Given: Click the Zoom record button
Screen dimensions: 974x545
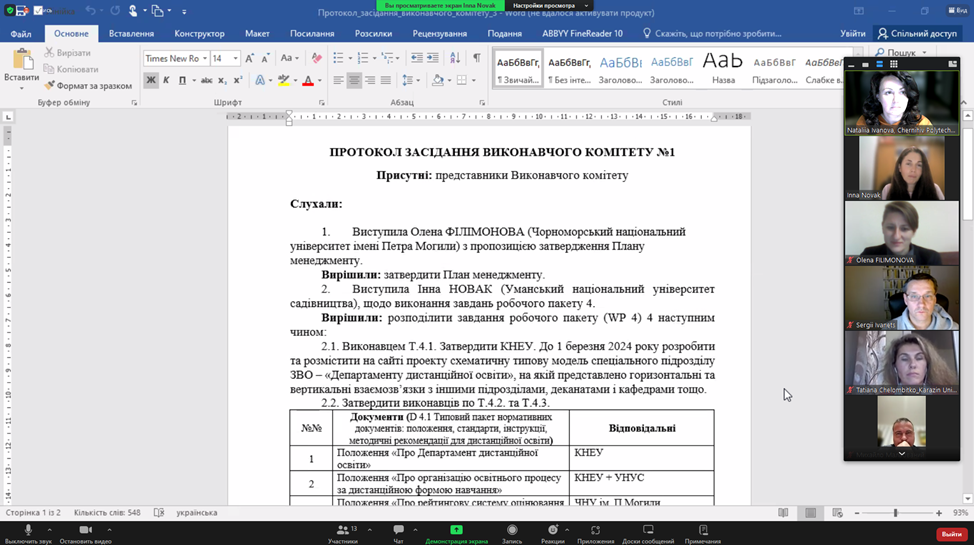Looking at the screenshot, I should (512, 531).
